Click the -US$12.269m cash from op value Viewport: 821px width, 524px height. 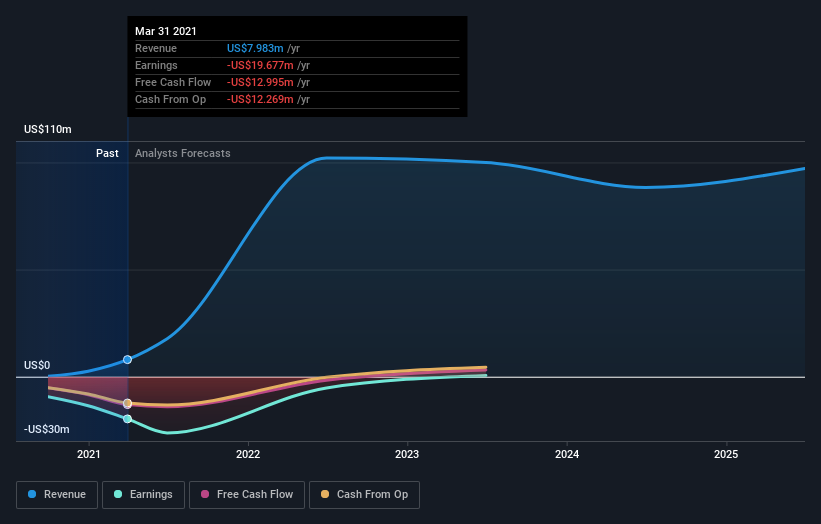[x=260, y=99]
